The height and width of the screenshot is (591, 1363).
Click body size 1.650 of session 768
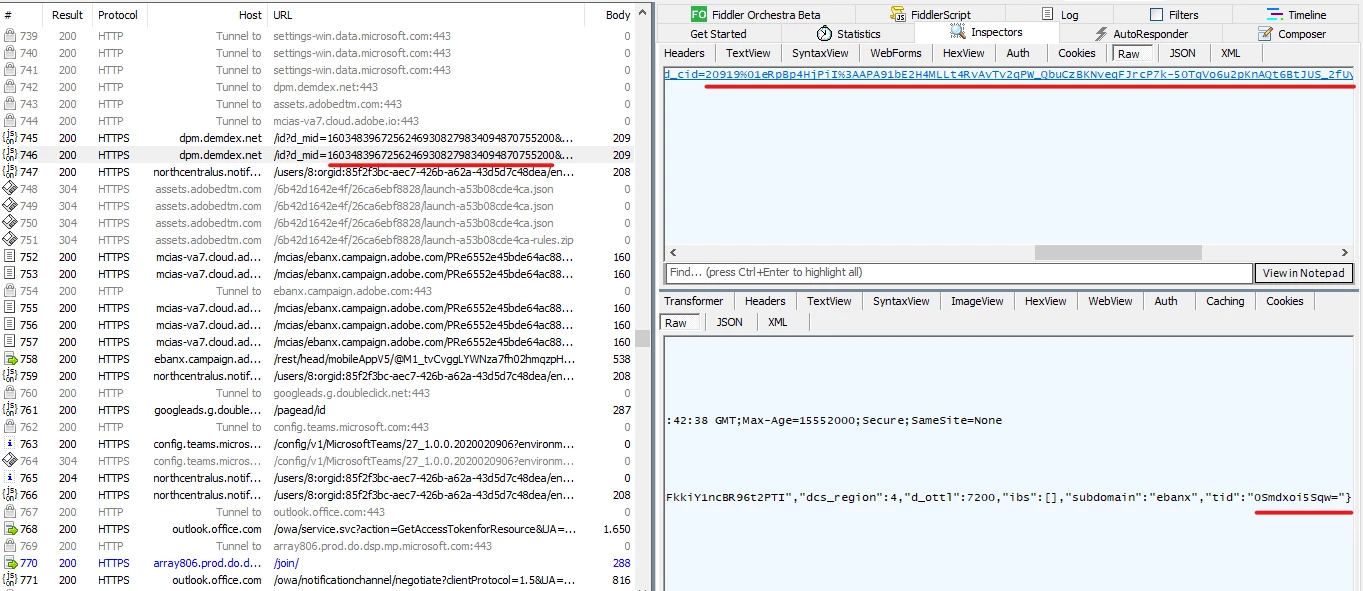[x=615, y=529]
